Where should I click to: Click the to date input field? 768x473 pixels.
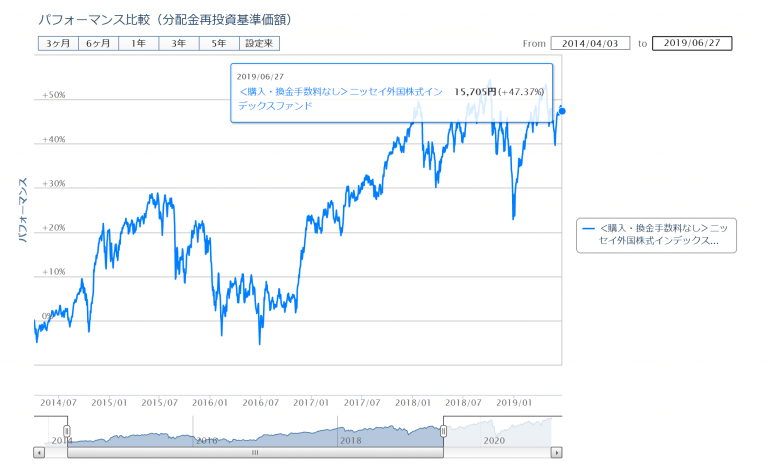(x=692, y=44)
